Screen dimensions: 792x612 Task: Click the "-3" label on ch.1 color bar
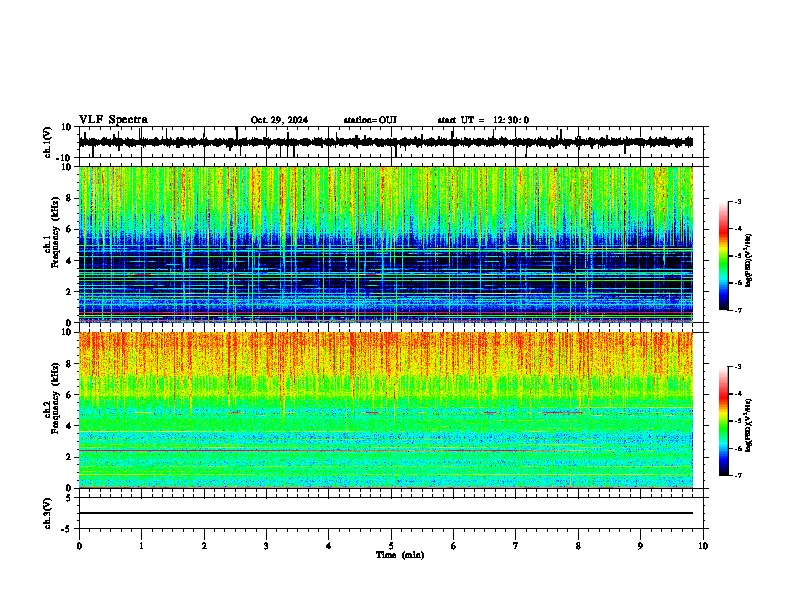pos(737,201)
